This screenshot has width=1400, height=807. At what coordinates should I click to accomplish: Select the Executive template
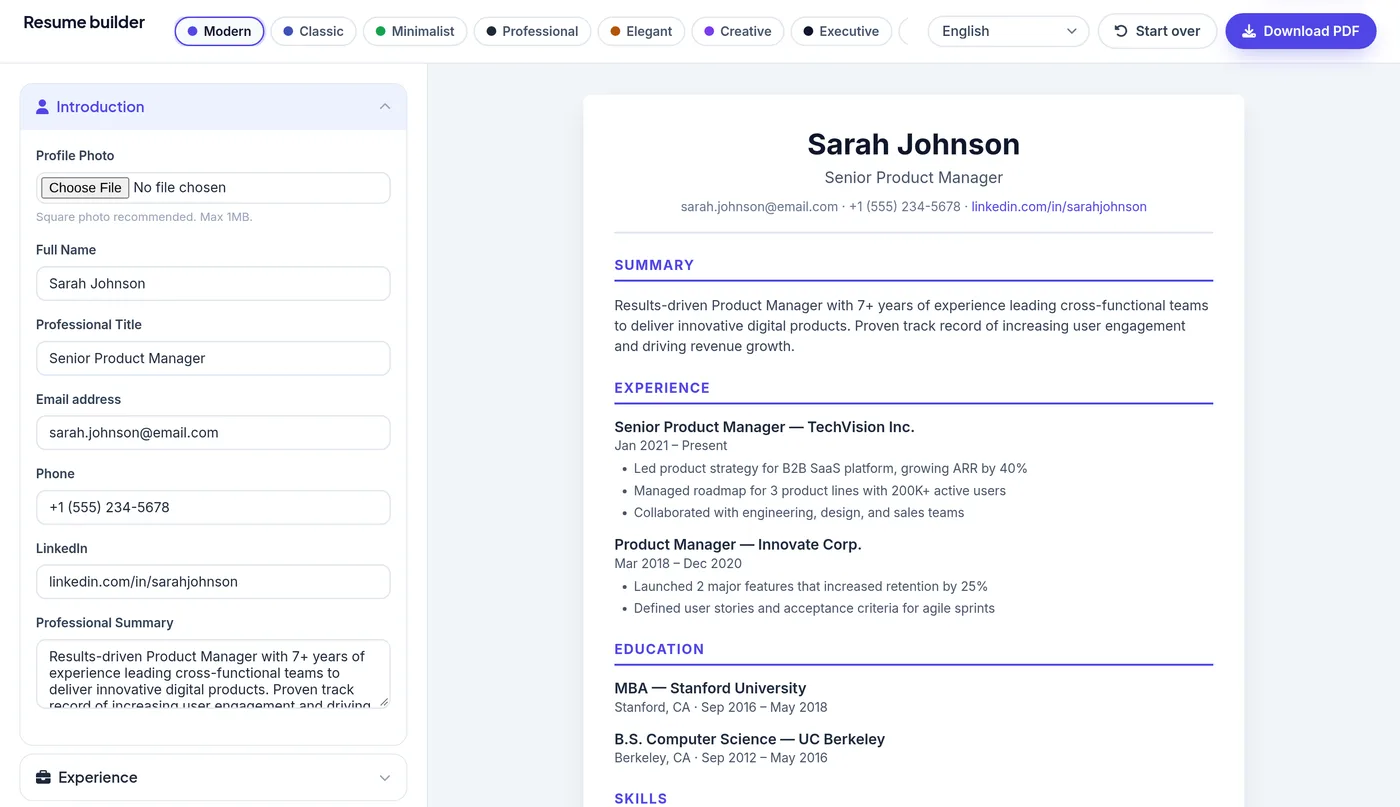coord(841,32)
